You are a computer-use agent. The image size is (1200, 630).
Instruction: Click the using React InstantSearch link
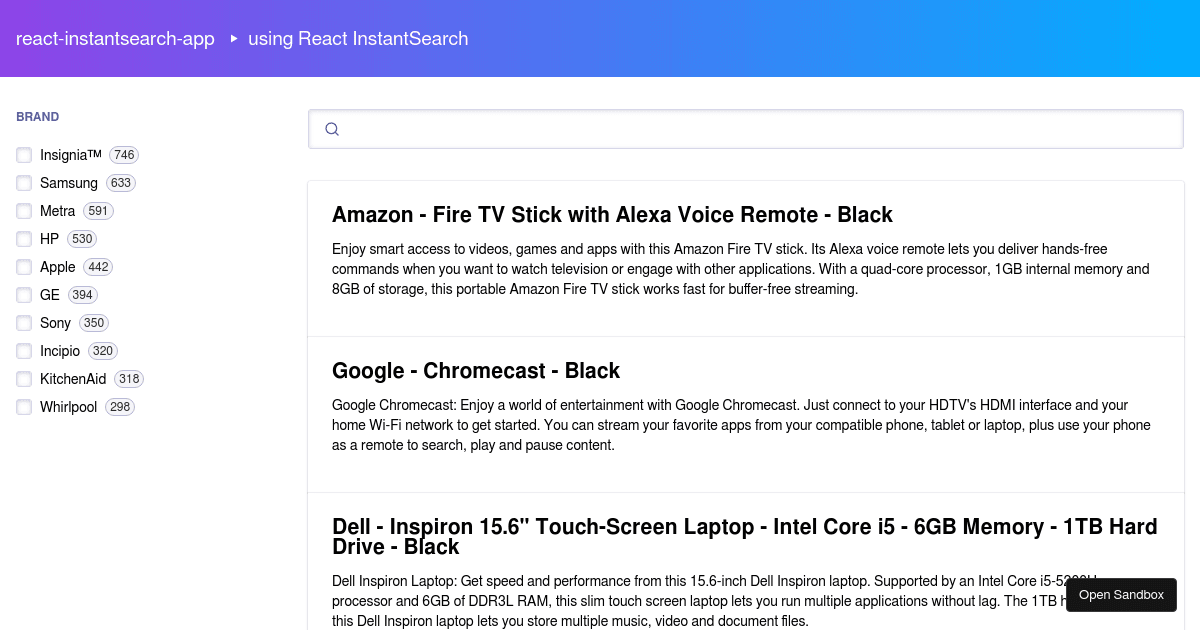(x=357, y=39)
